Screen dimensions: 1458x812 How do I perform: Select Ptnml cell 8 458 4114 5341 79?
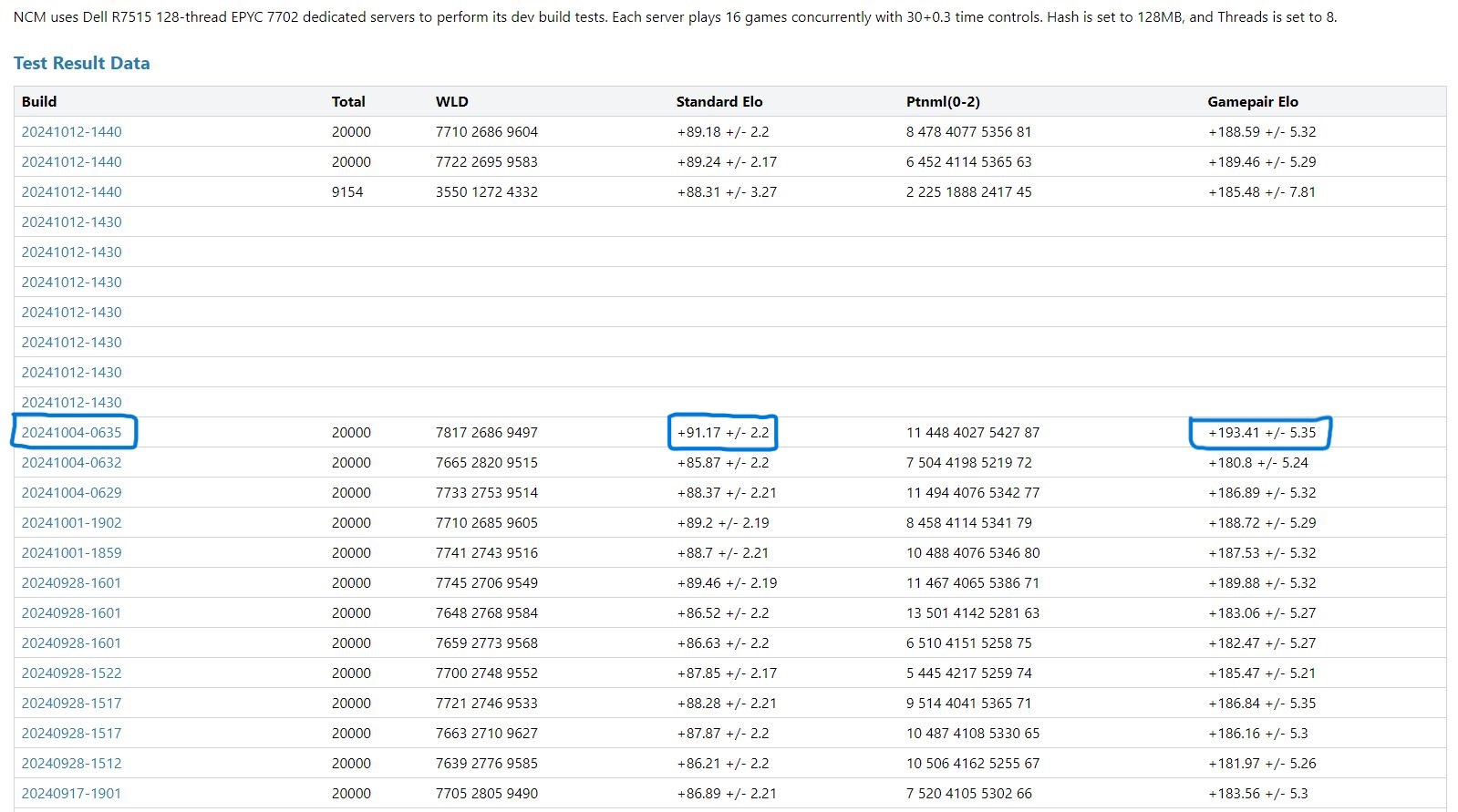(969, 522)
